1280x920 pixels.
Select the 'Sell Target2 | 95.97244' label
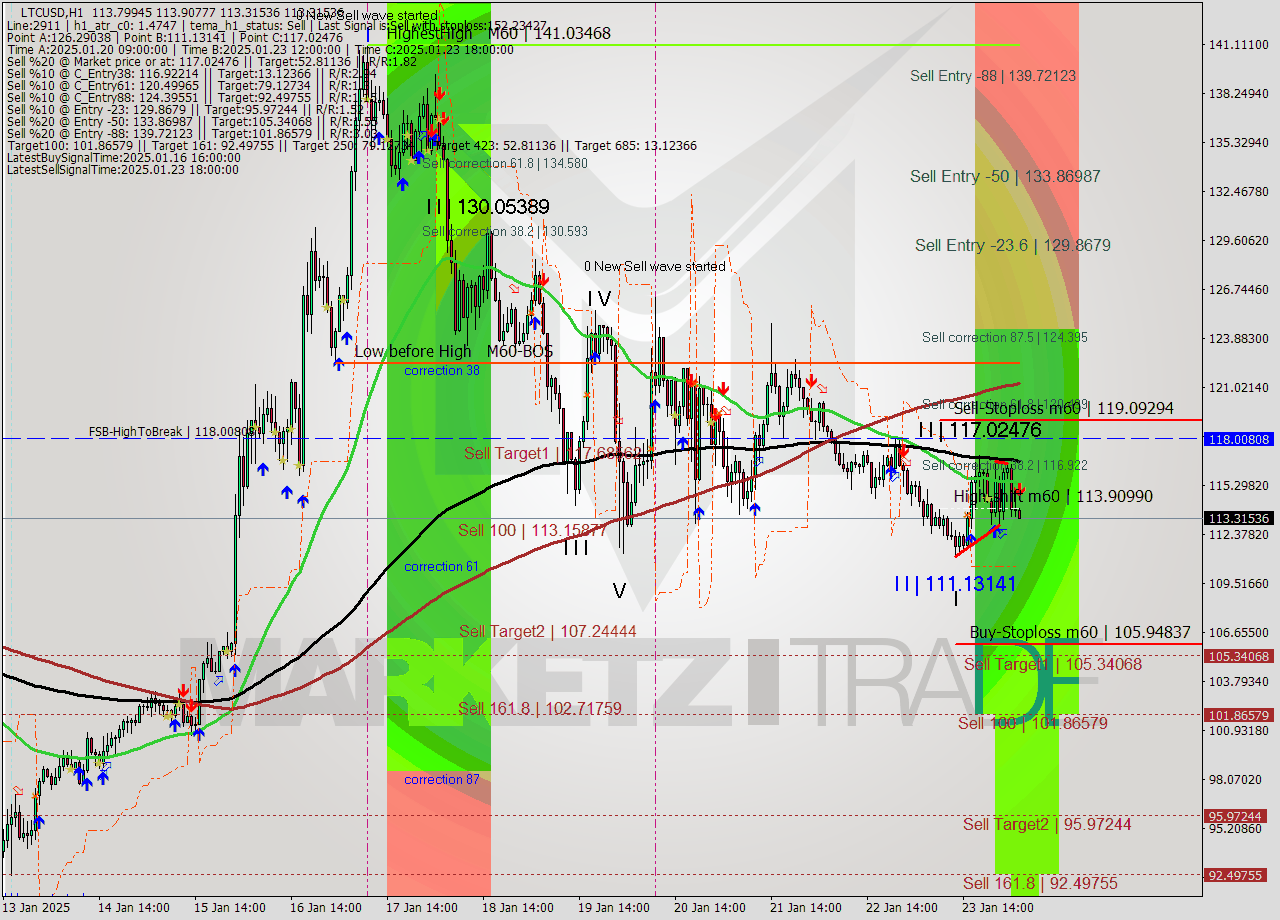point(1047,824)
